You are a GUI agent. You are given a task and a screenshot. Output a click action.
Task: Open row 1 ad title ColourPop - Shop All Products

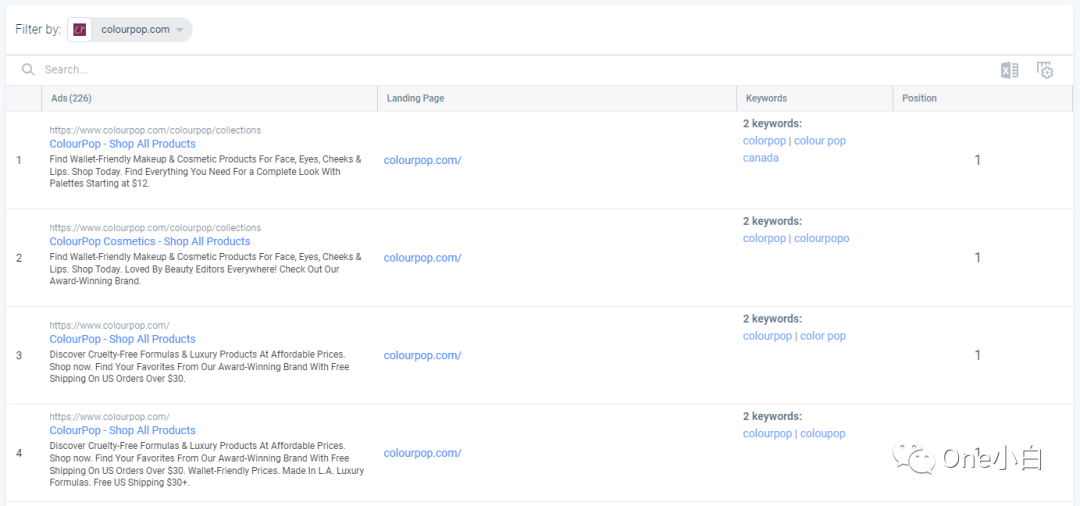pyautogui.click(x=123, y=144)
